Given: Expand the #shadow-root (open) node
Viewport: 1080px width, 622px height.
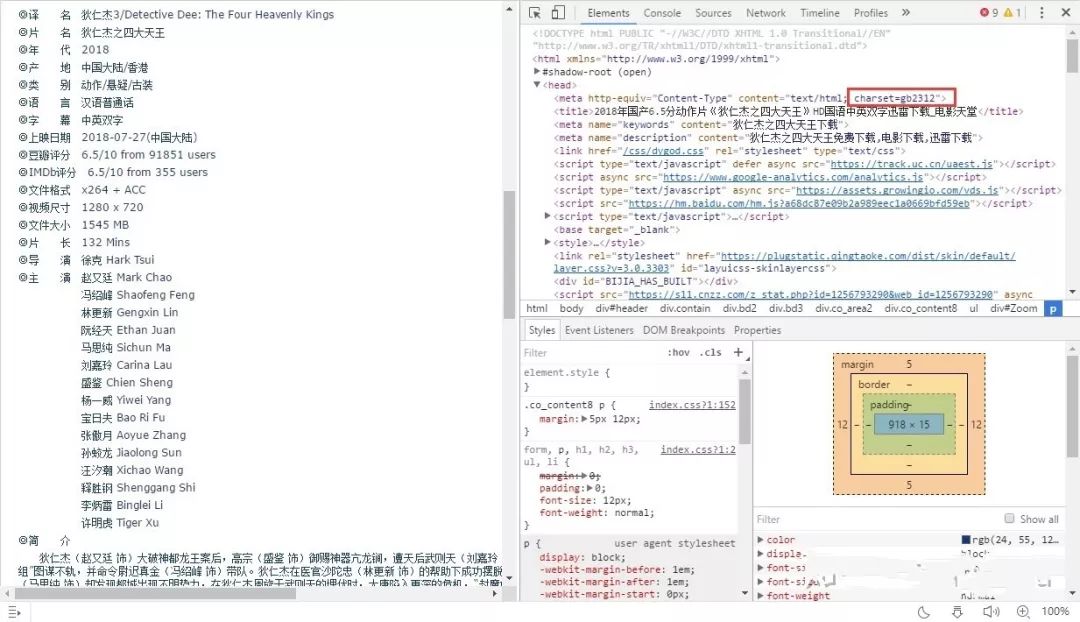Looking at the screenshot, I should 537,72.
